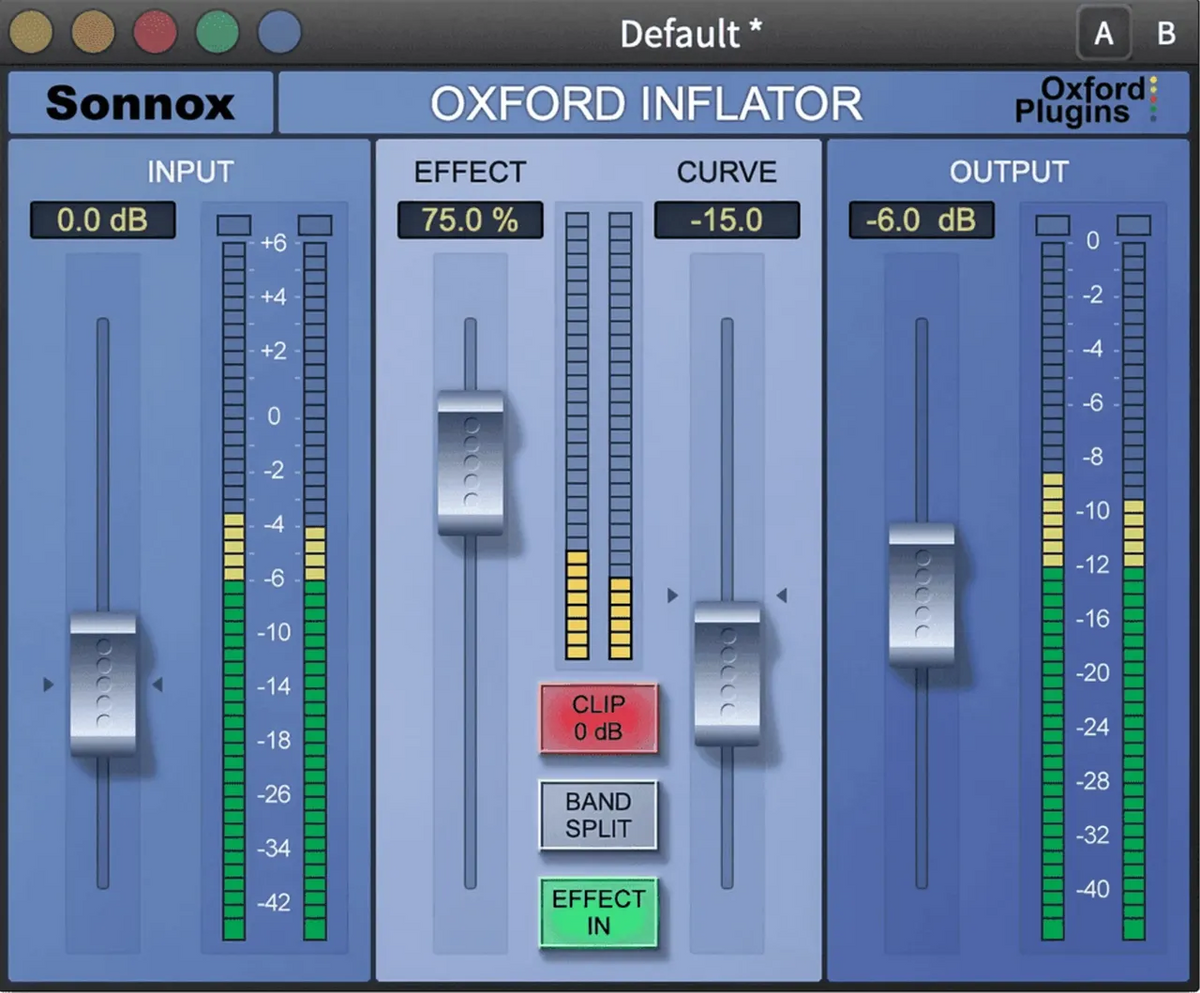
Task: Click the green circle in the title bar
Action: (x=216, y=31)
